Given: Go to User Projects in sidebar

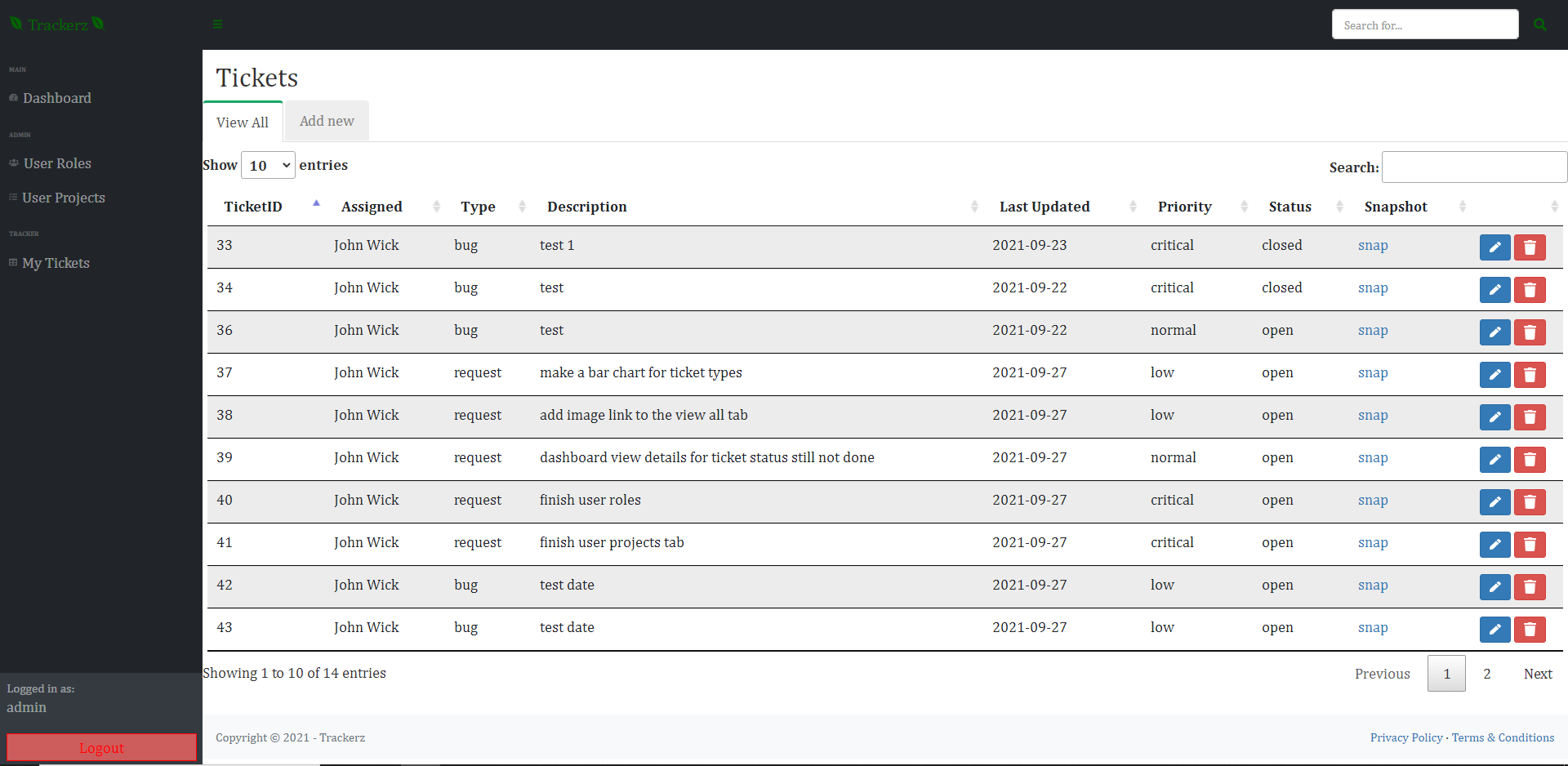Looking at the screenshot, I should pos(64,198).
